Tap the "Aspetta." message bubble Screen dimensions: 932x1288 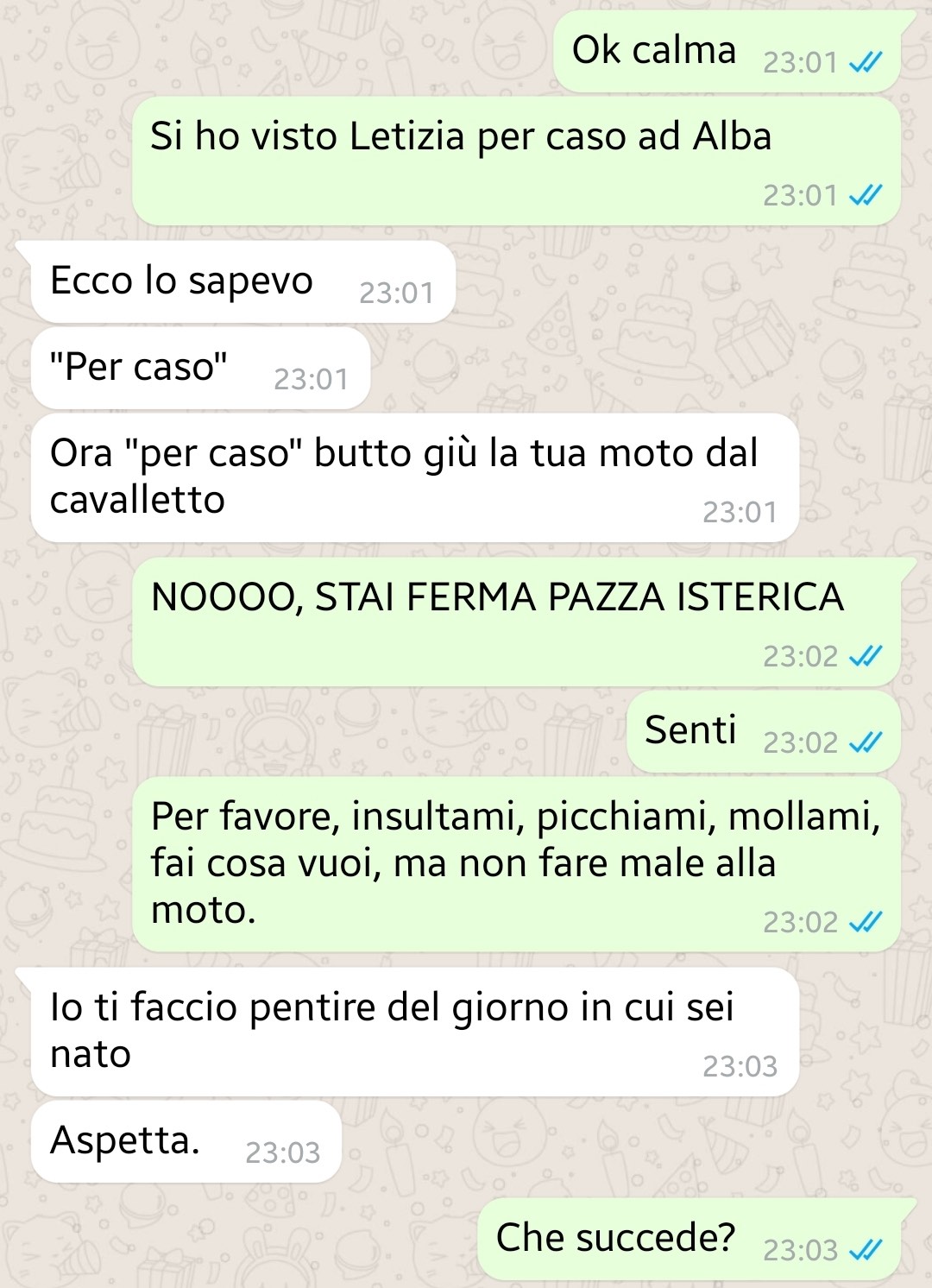(186, 1141)
